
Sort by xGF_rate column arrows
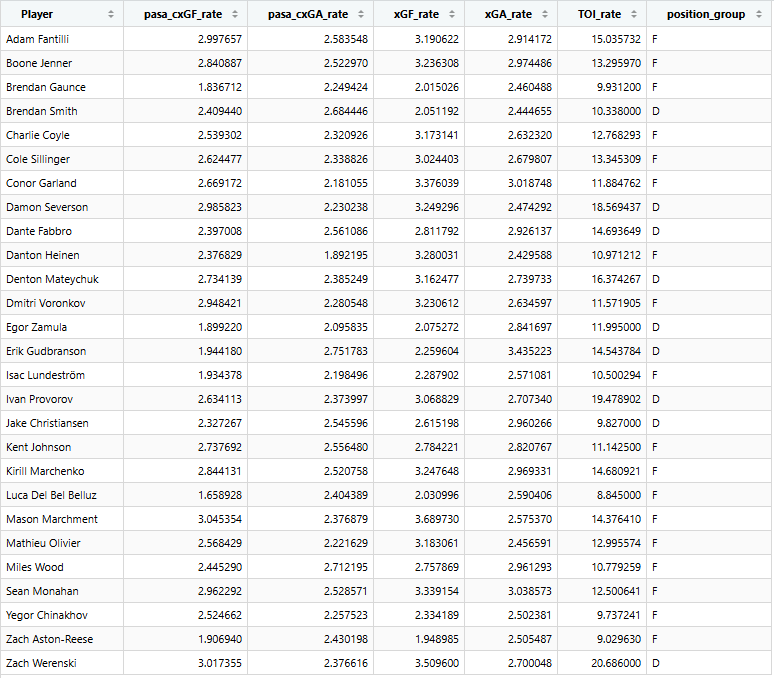[x=452, y=14]
